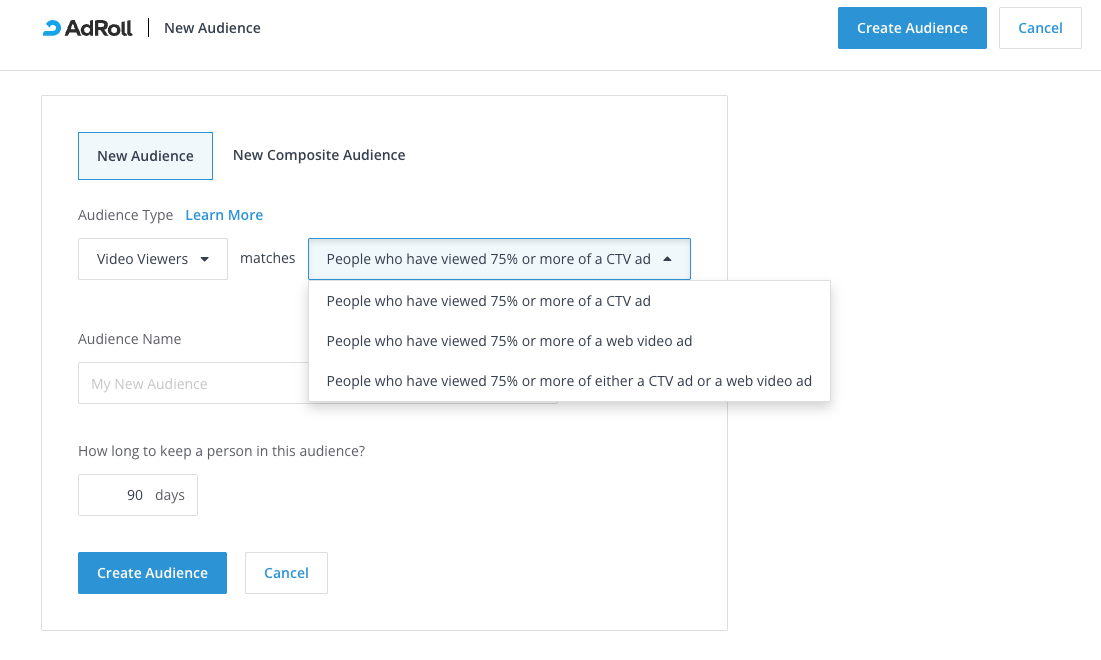The image size is (1101, 660).
Task: Cancel using the button below the form
Action: point(286,573)
